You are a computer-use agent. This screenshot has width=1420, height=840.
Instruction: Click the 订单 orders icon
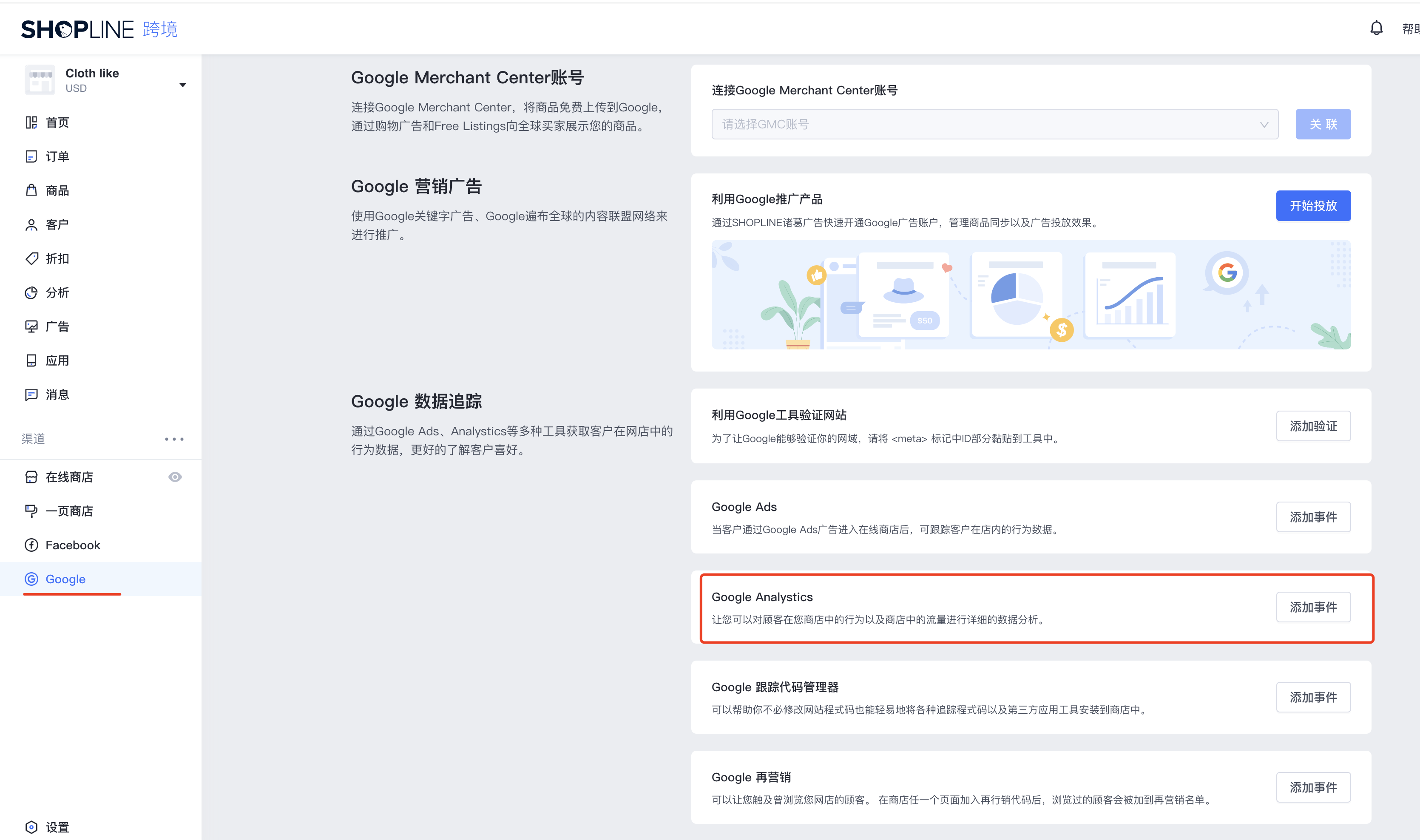coord(31,156)
